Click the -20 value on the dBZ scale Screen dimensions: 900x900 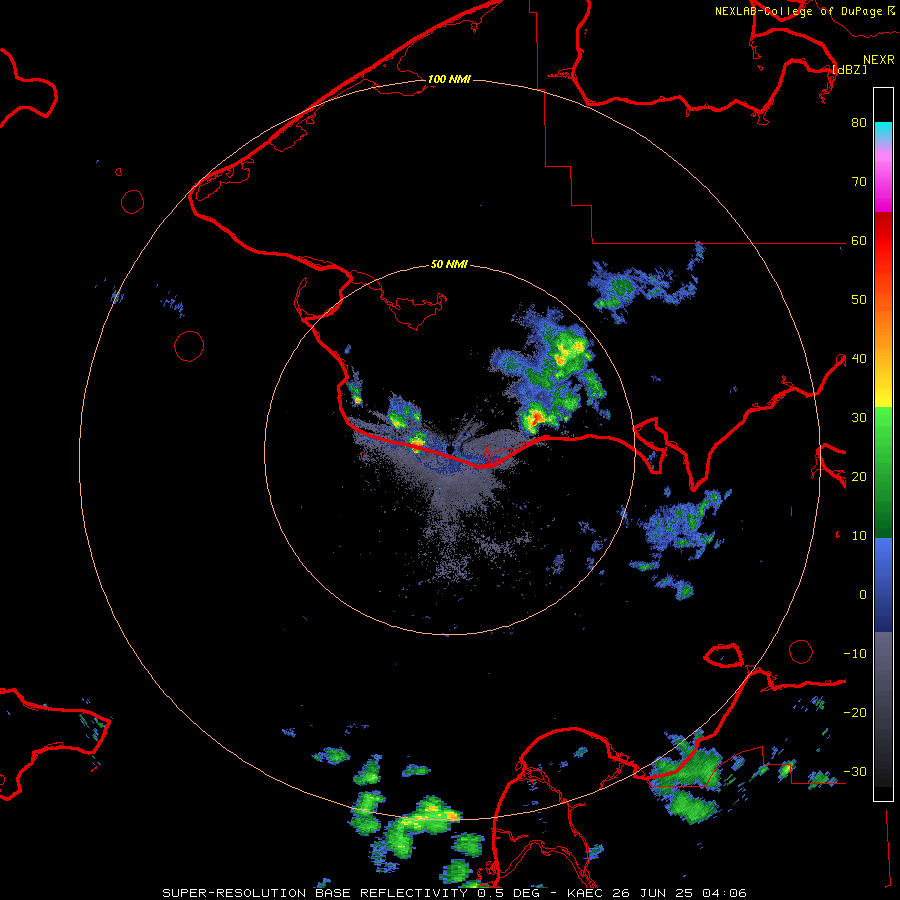(x=855, y=713)
